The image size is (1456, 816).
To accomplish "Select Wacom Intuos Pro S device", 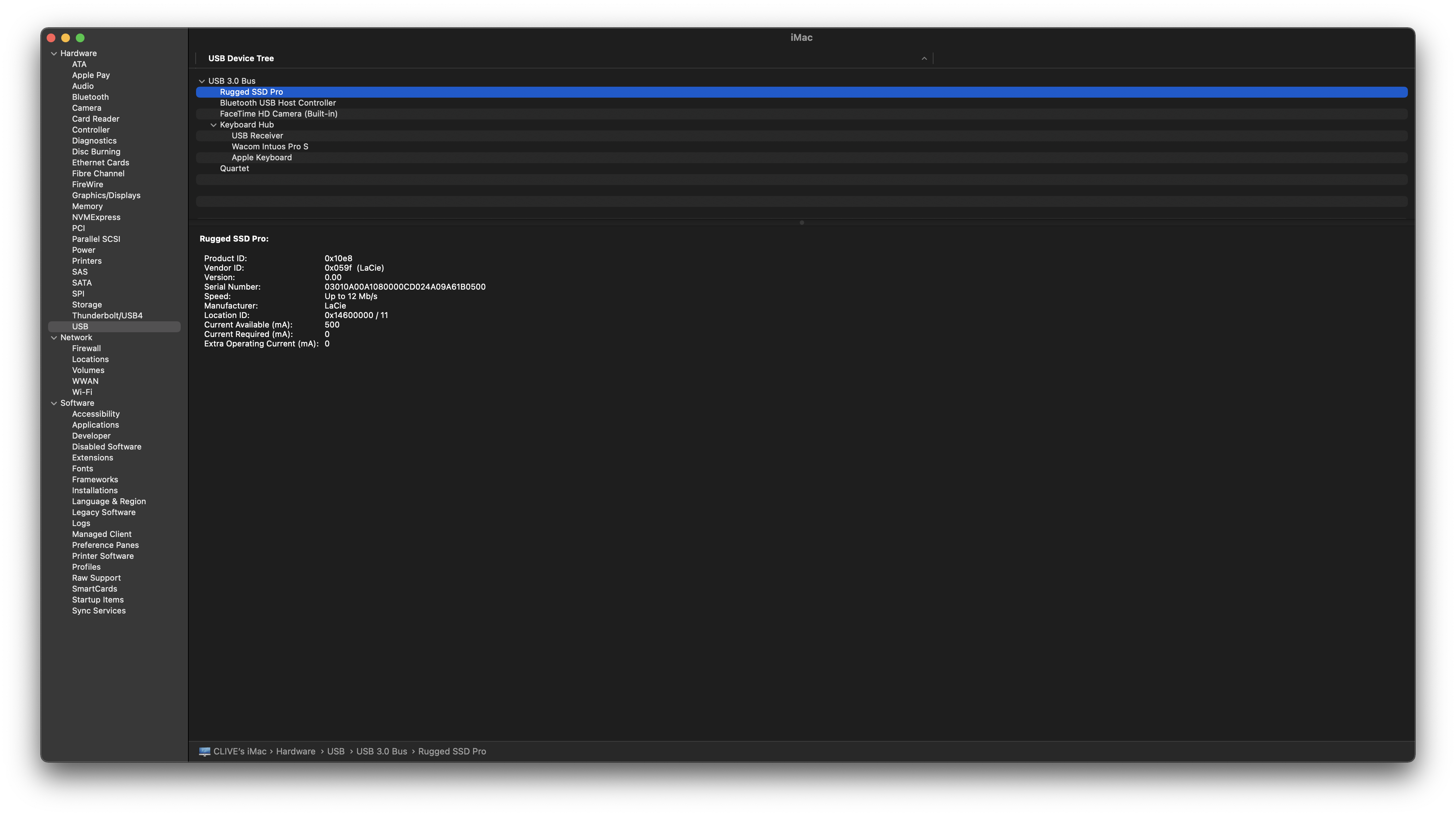I will [270, 146].
